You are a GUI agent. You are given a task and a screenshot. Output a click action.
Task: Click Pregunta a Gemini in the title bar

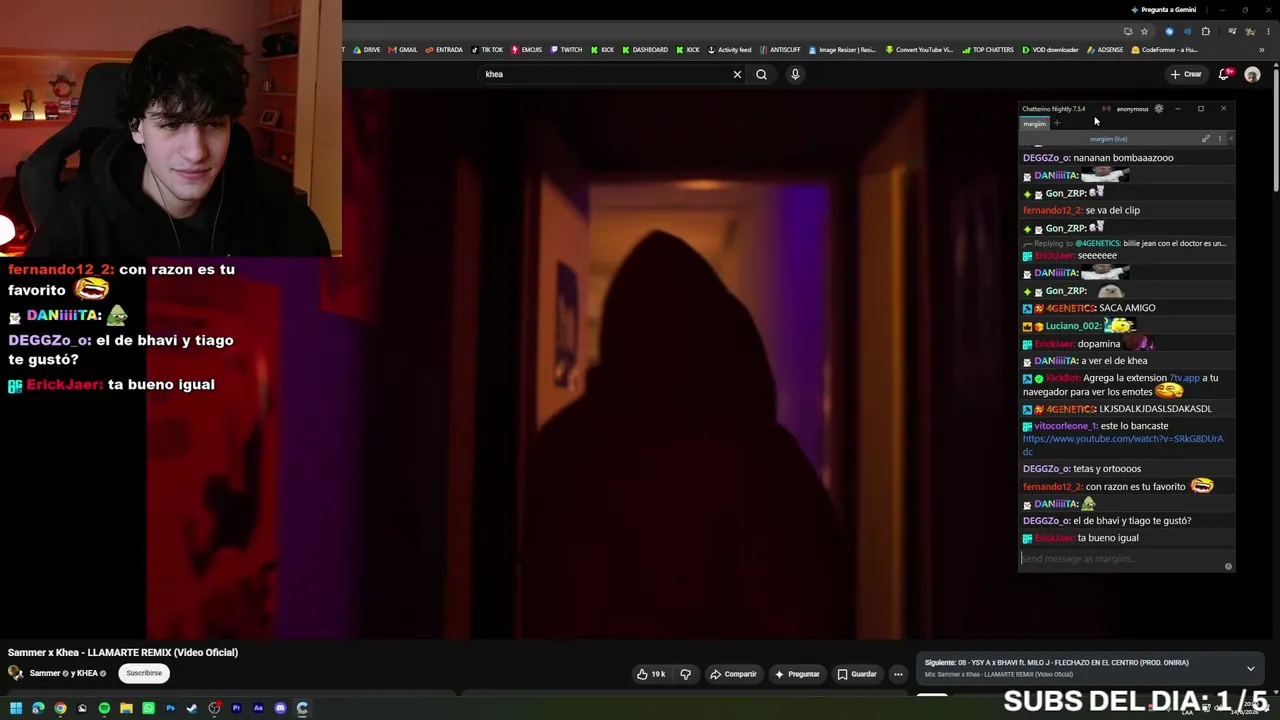pos(1163,10)
